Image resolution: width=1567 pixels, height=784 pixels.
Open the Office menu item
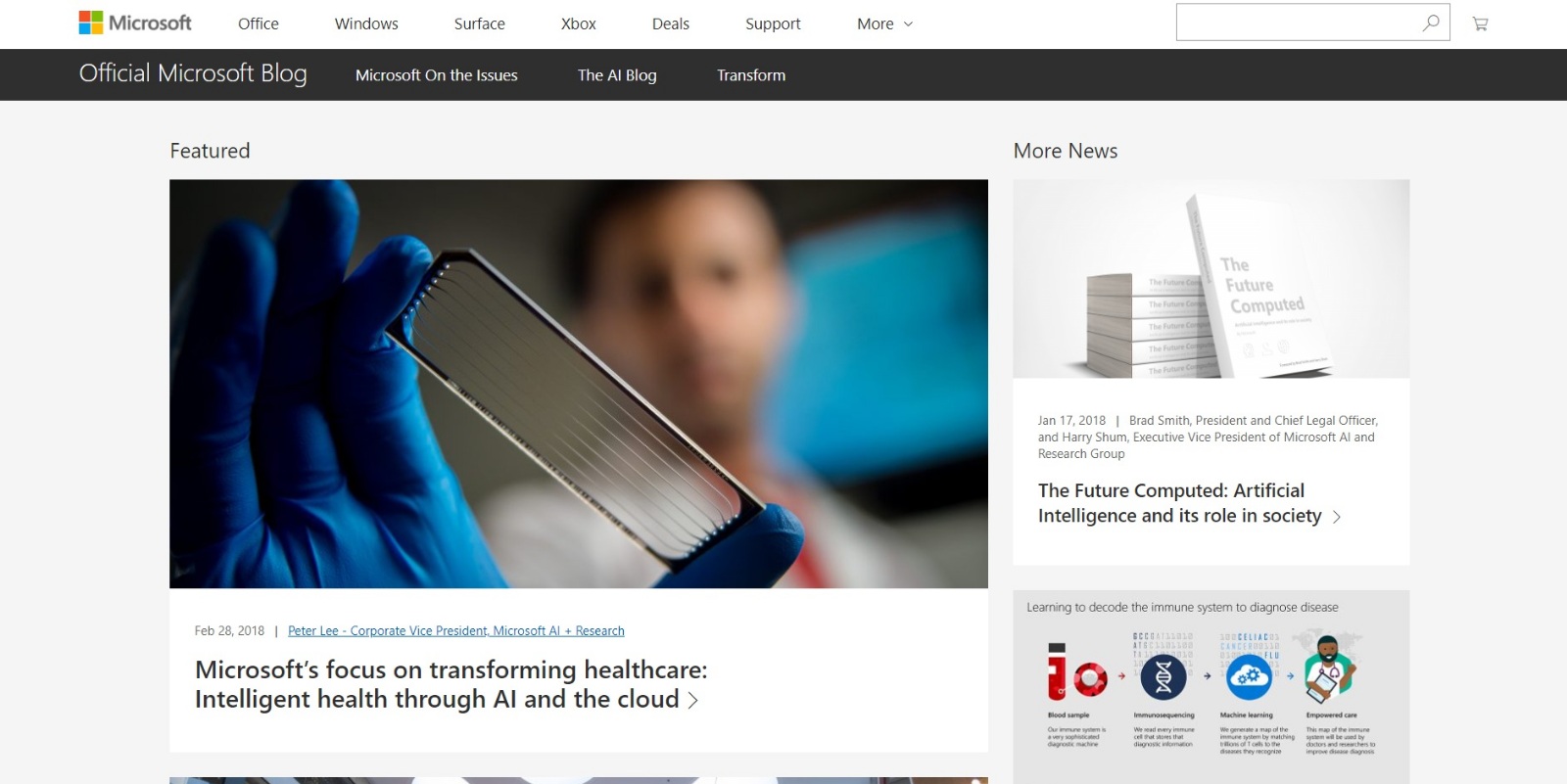point(259,23)
